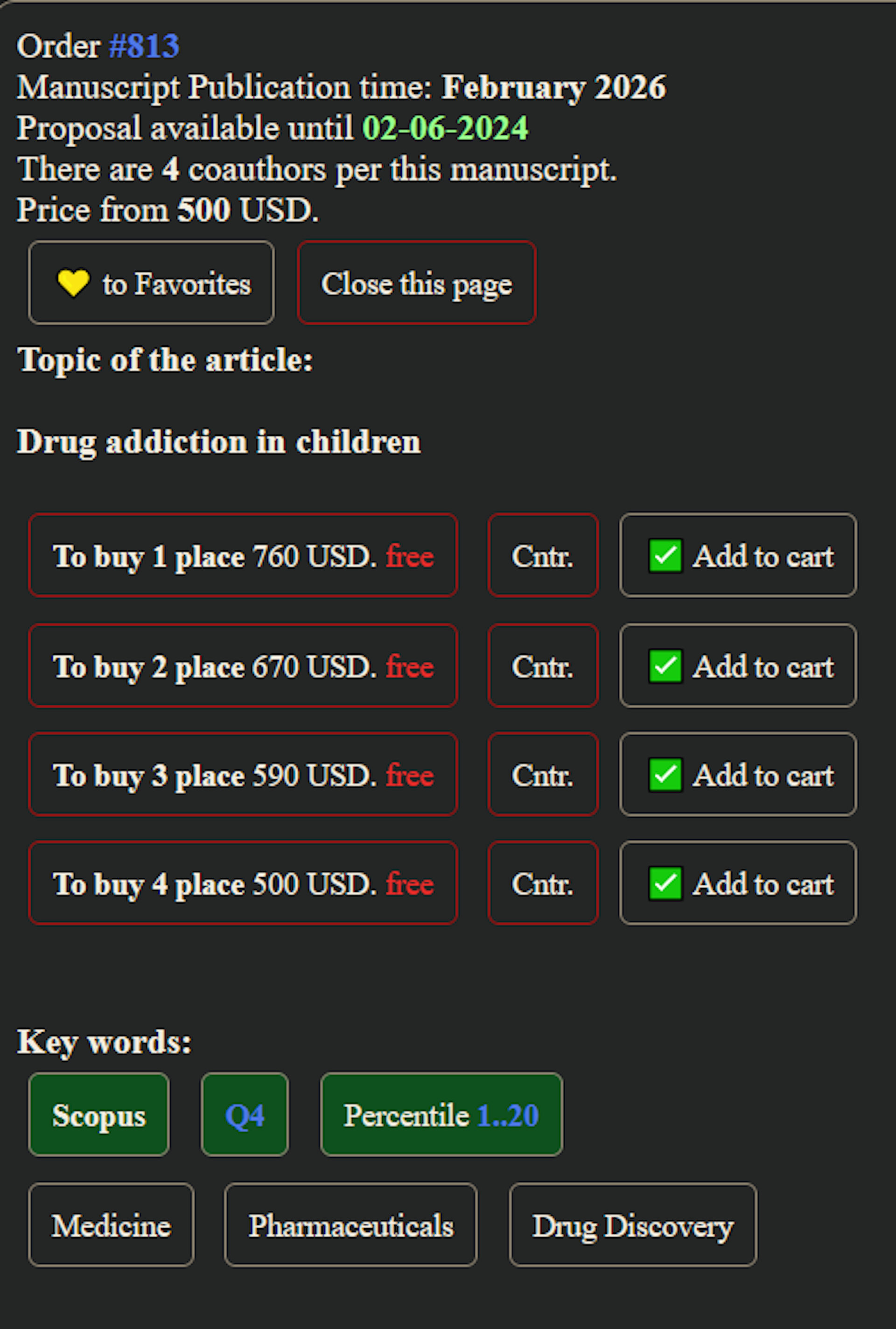Image resolution: width=896 pixels, height=1329 pixels.
Task: Open Cntr. for the 1 place offer
Action: point(543,555)
